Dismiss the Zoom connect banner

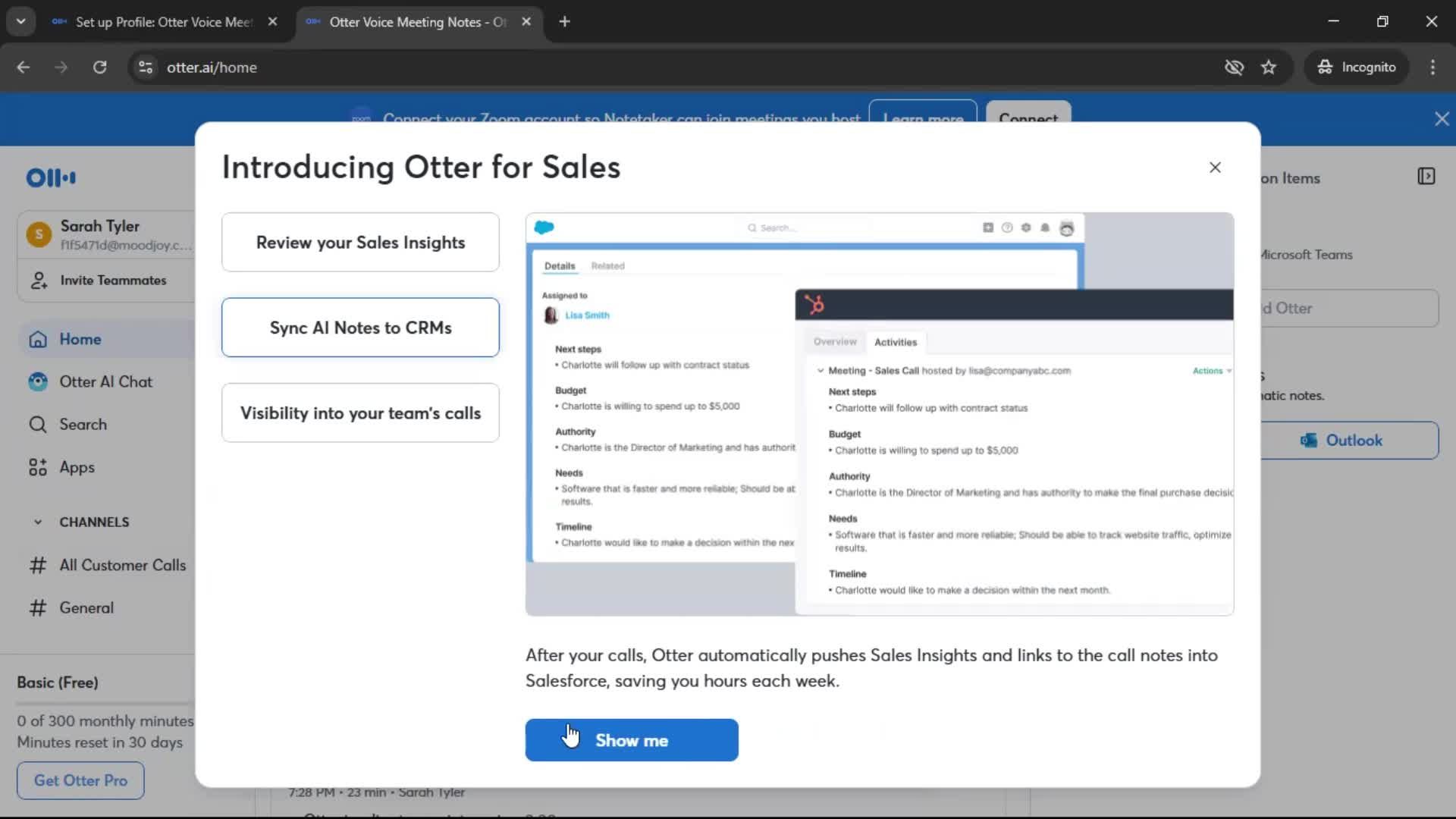click(1442, 119)
